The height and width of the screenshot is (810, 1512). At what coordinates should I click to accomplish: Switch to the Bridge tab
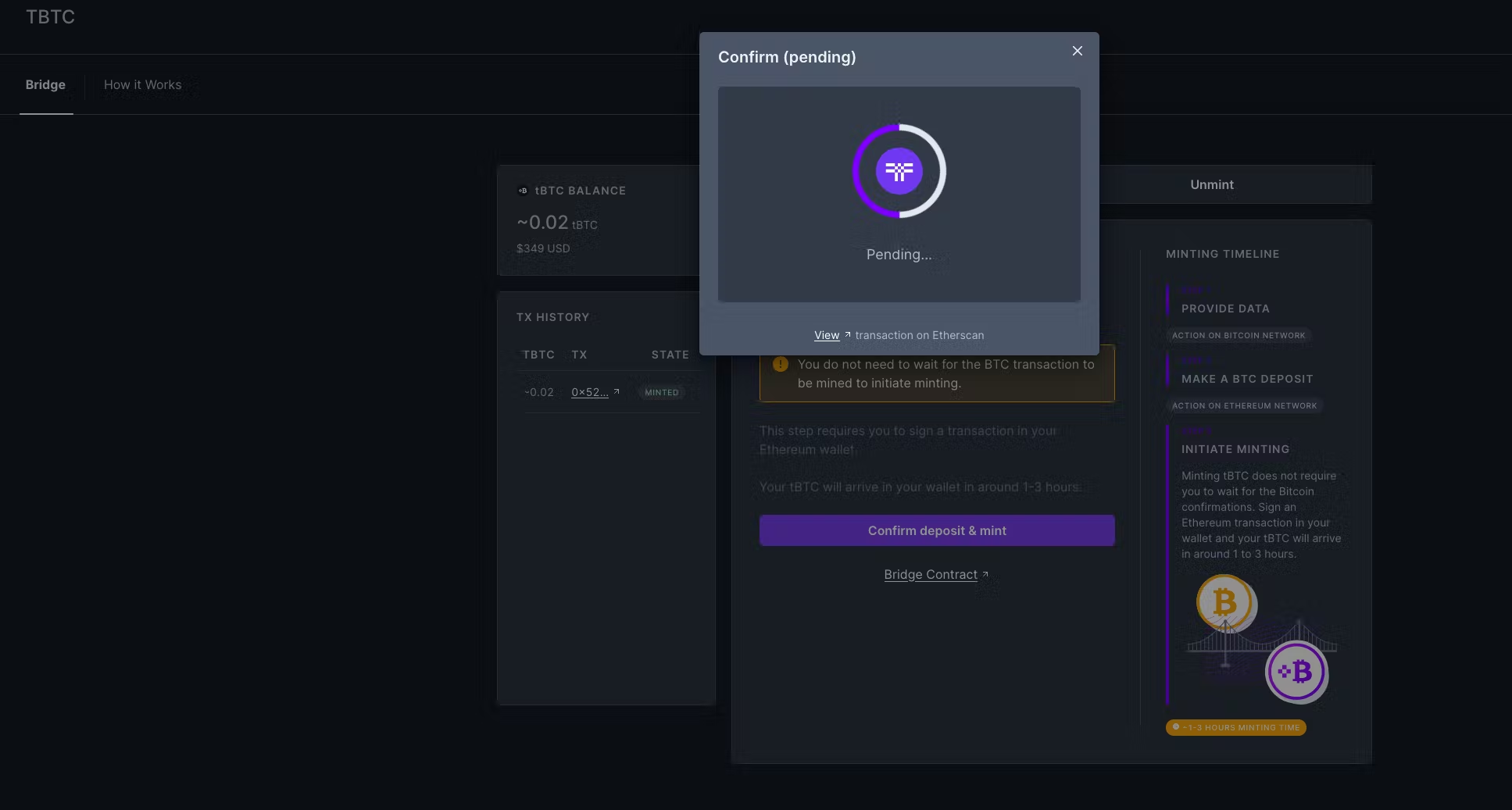tap(45, 84)
